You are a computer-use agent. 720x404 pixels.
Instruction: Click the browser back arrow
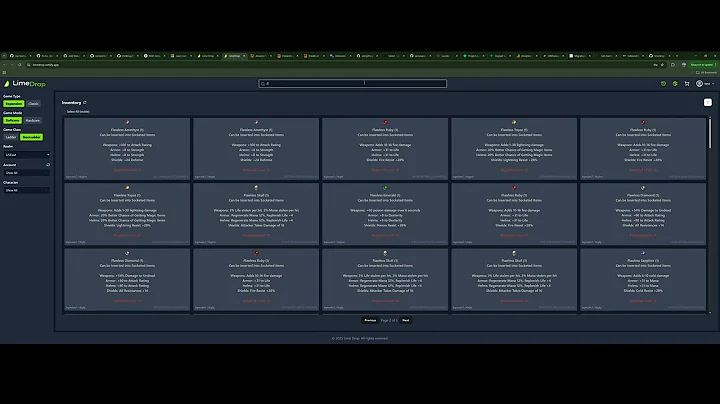5,65
